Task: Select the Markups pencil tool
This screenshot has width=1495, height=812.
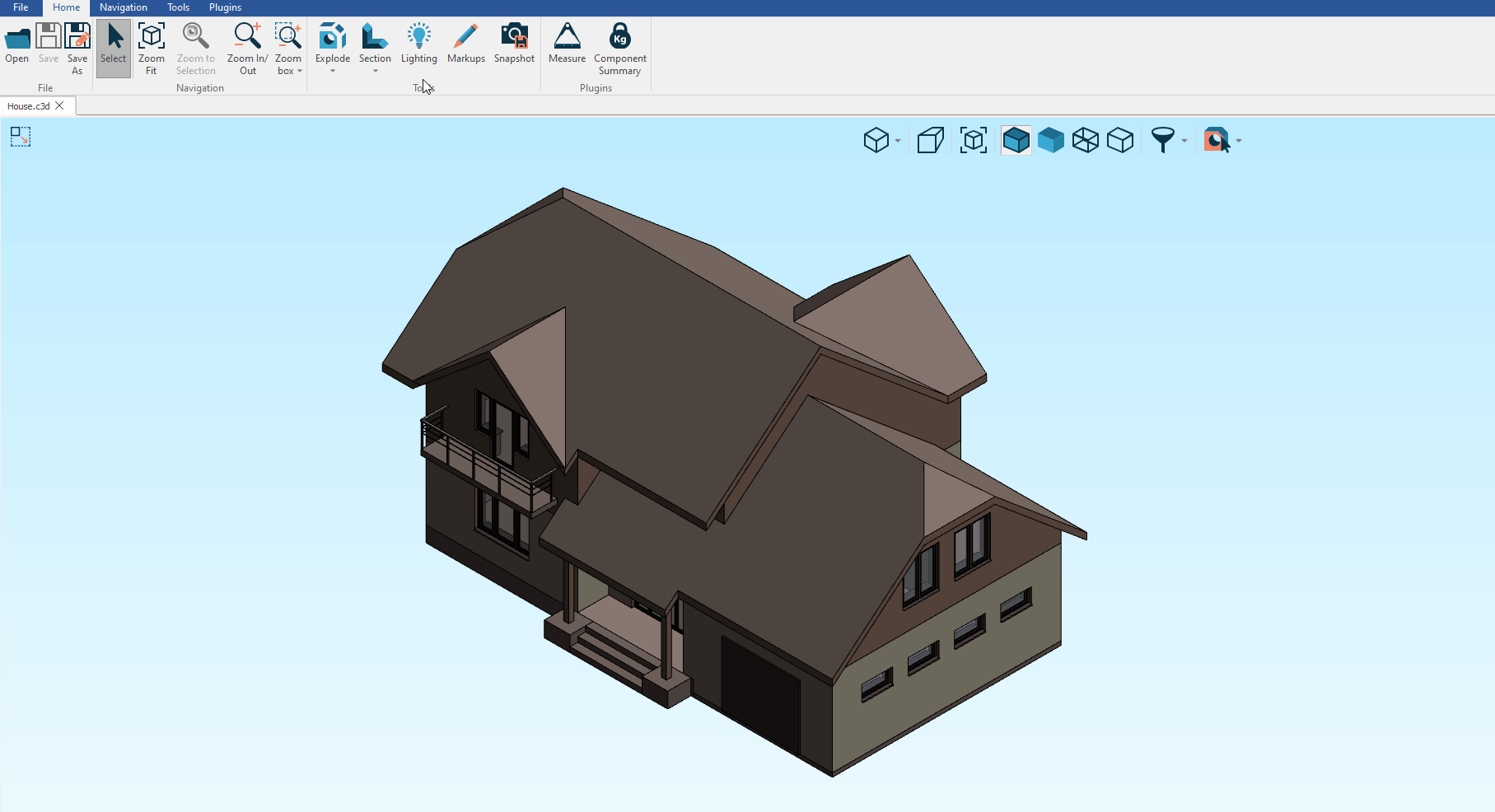Action: (465, 38)
